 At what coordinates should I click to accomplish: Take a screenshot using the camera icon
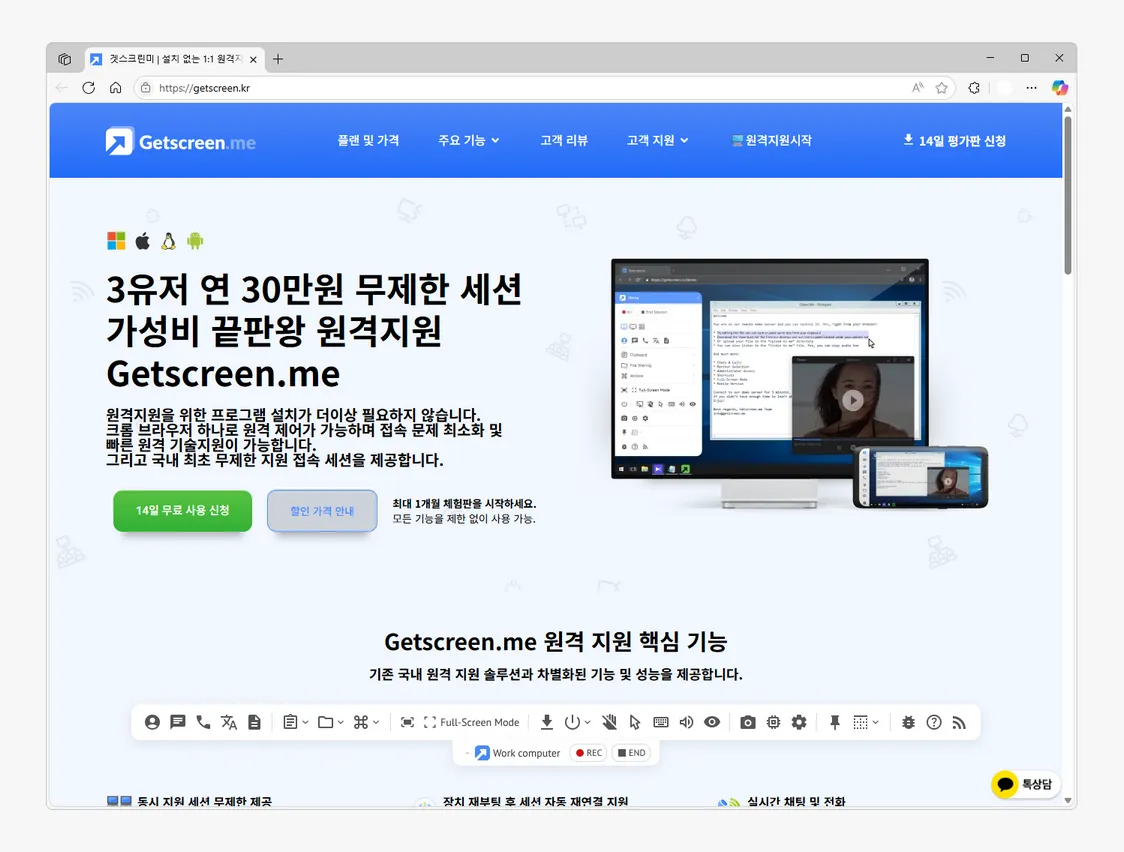coord(748,722)
